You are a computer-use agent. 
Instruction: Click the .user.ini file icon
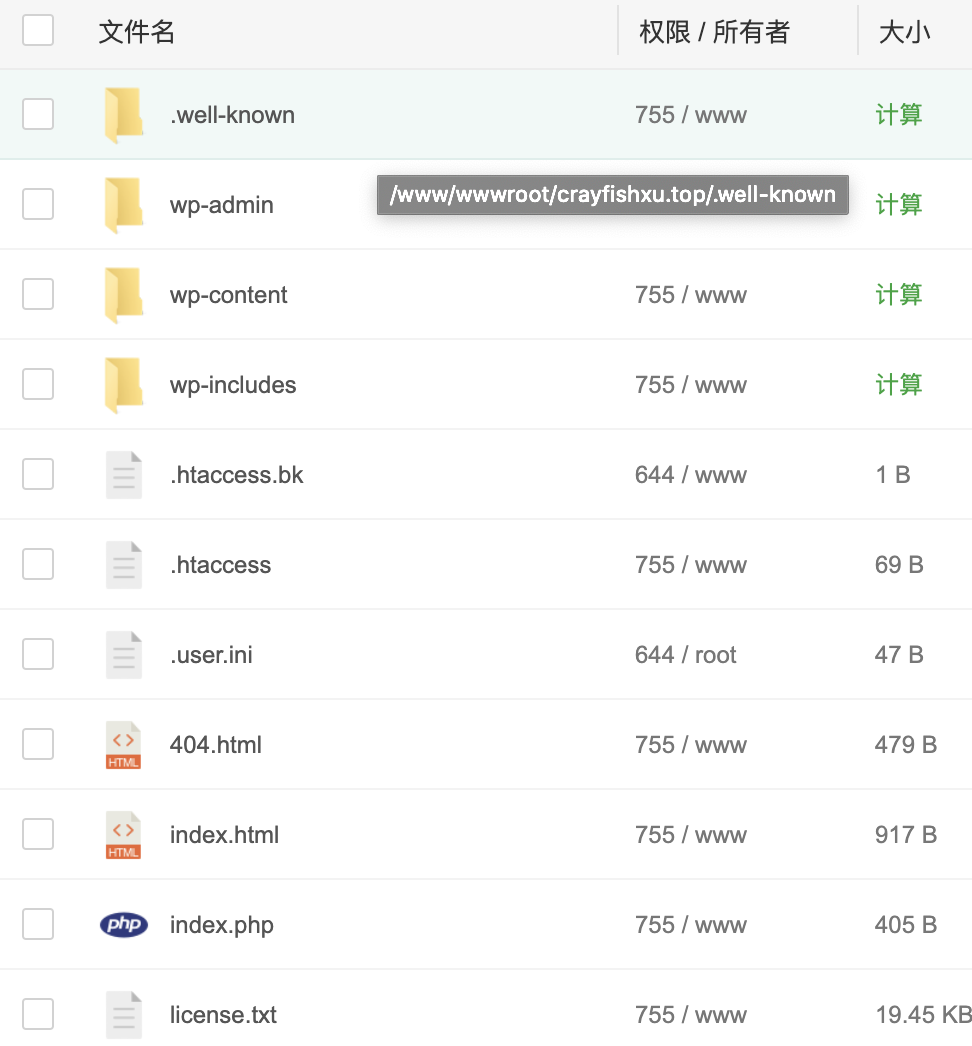(123, 655)
